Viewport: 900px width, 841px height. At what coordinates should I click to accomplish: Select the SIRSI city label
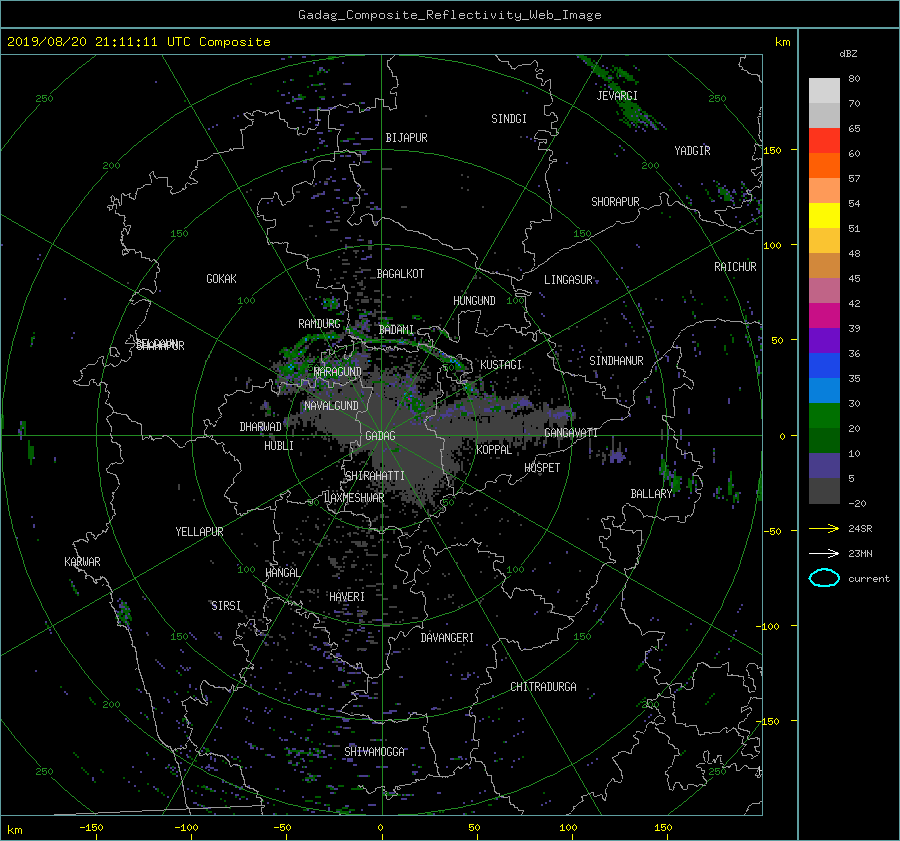(x=226, y=606)
